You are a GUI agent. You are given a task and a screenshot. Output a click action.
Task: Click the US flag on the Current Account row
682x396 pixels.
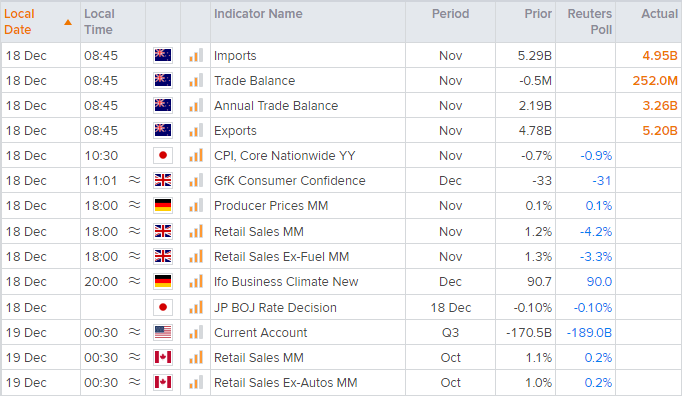point(163,332)
